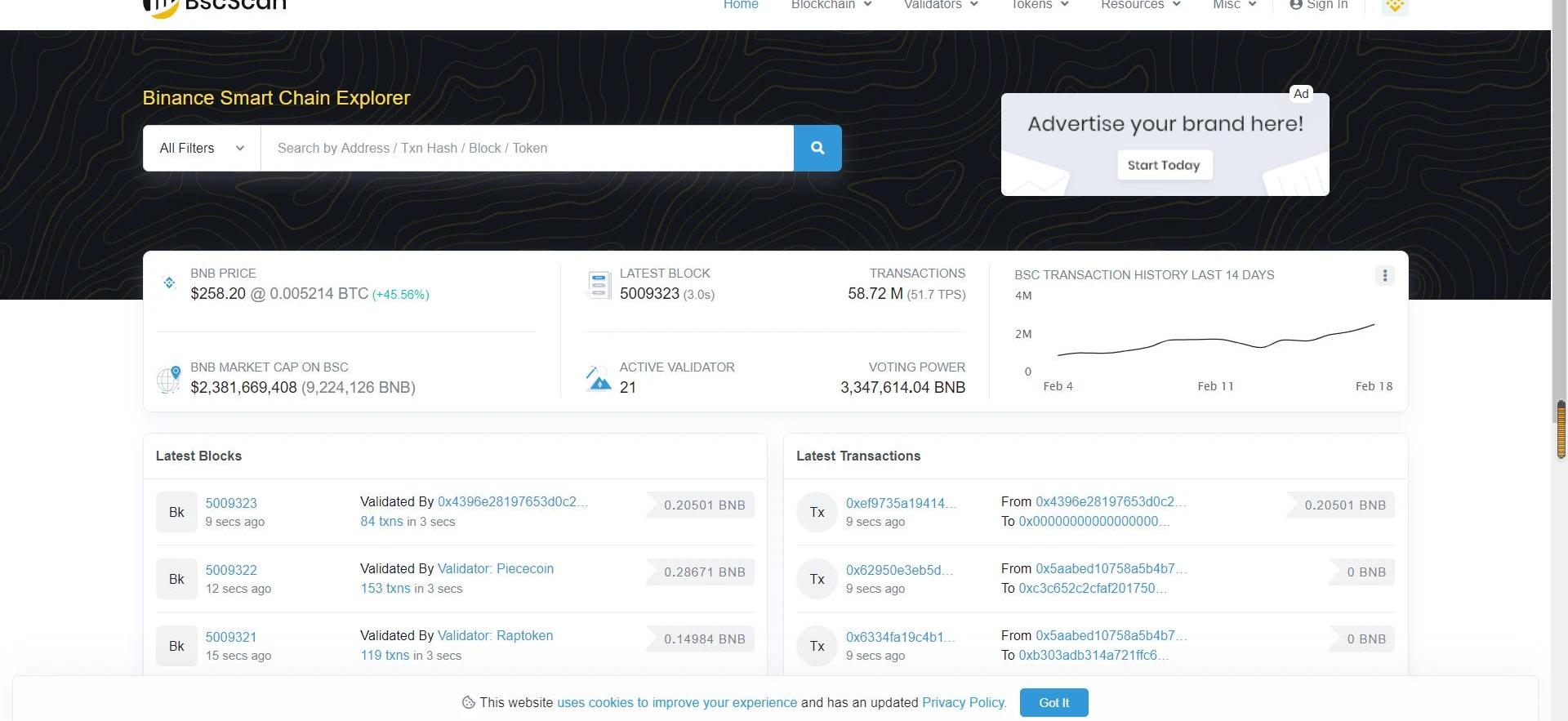1568x721 pixels.
Task: Expand the Validators dropdown menu
Action: pyautogui.click(x=940, y=5)
